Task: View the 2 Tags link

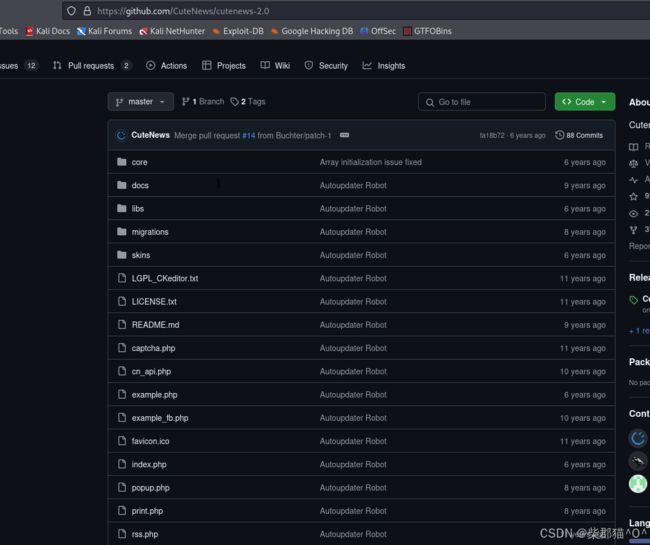Action: click(248, 102)
